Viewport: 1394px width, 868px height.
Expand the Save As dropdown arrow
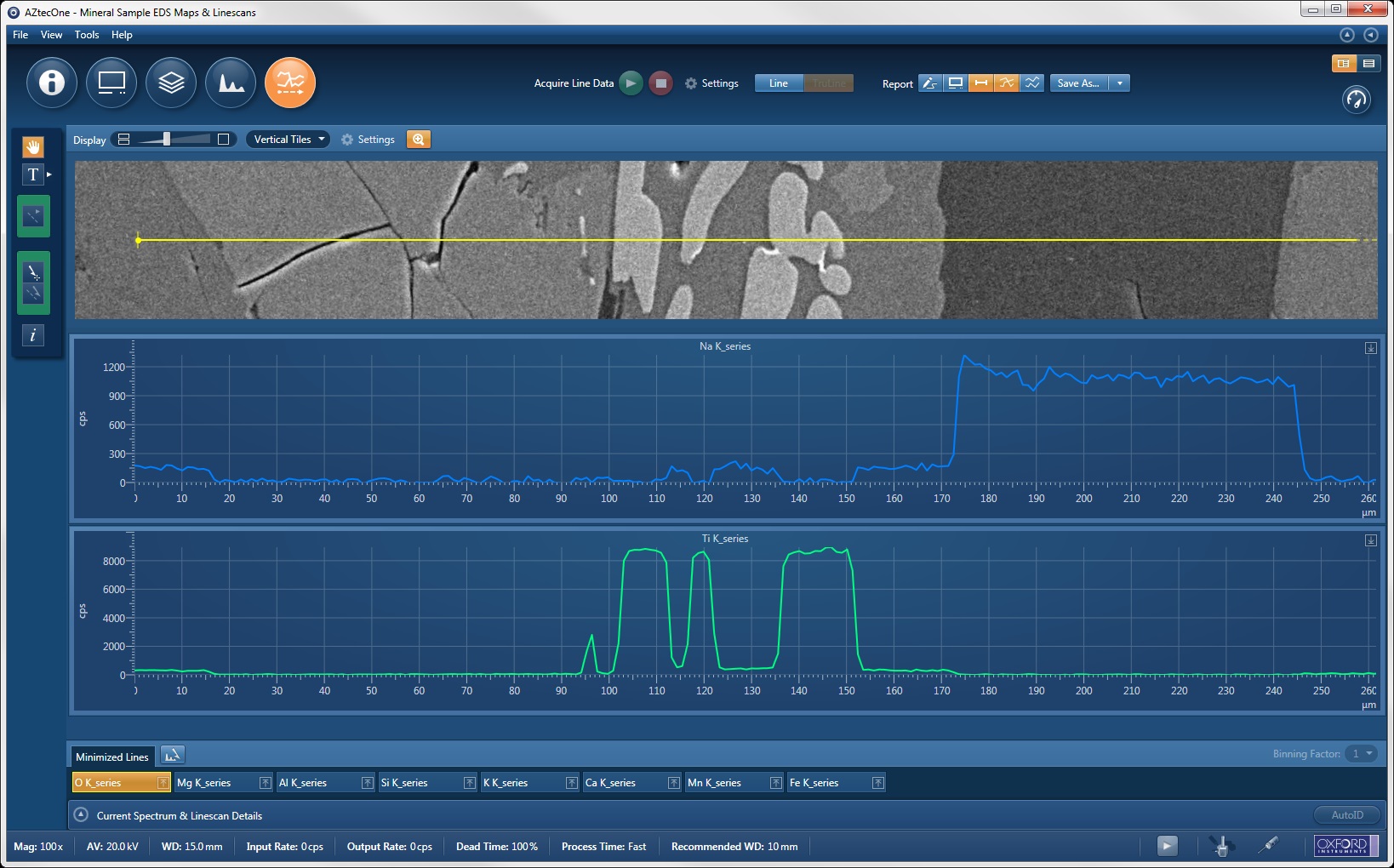1120,83
